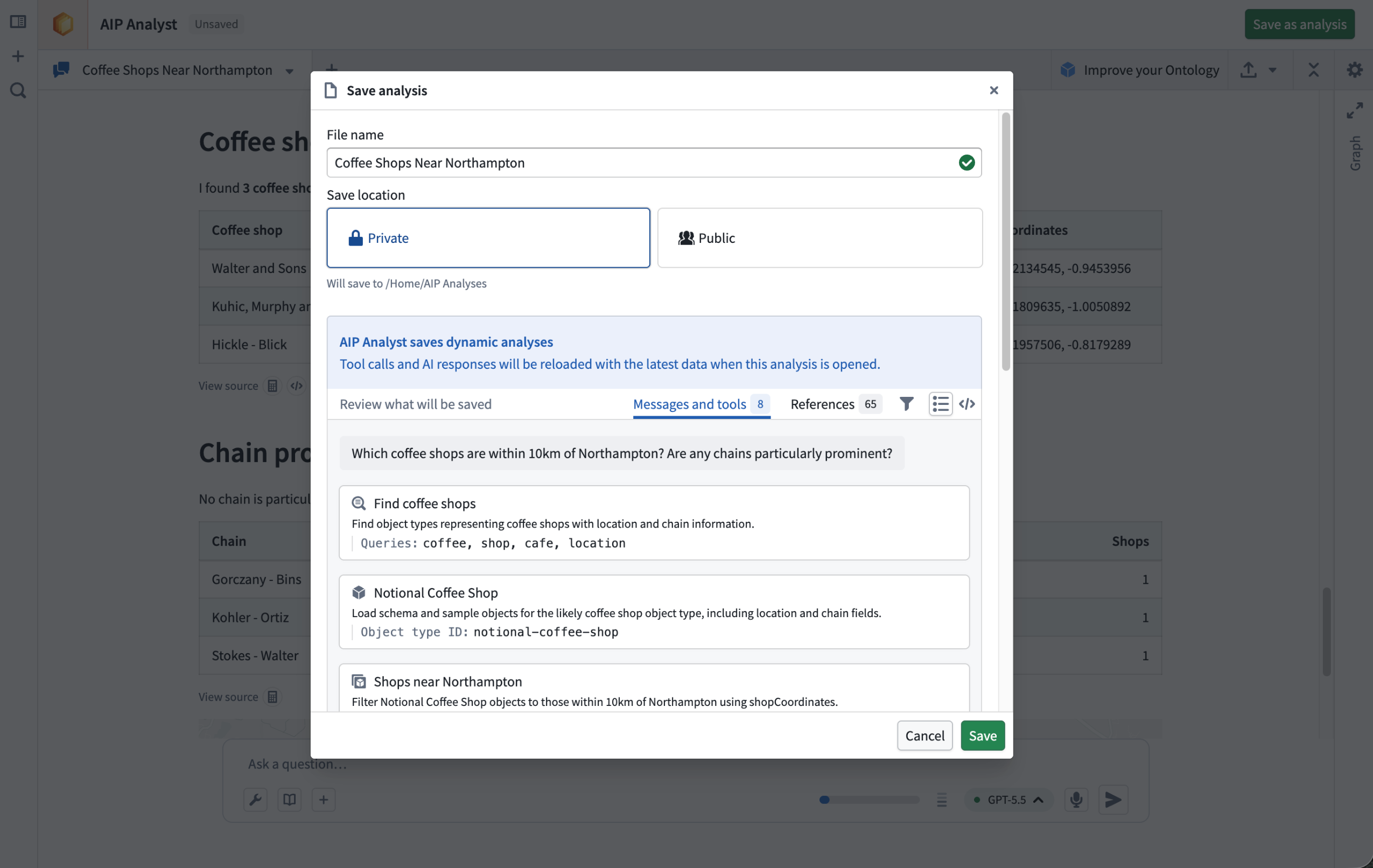Select the Coffee Shops Near Northampton tab
The height and width of the screenshot is (868, 1373).
177,69
